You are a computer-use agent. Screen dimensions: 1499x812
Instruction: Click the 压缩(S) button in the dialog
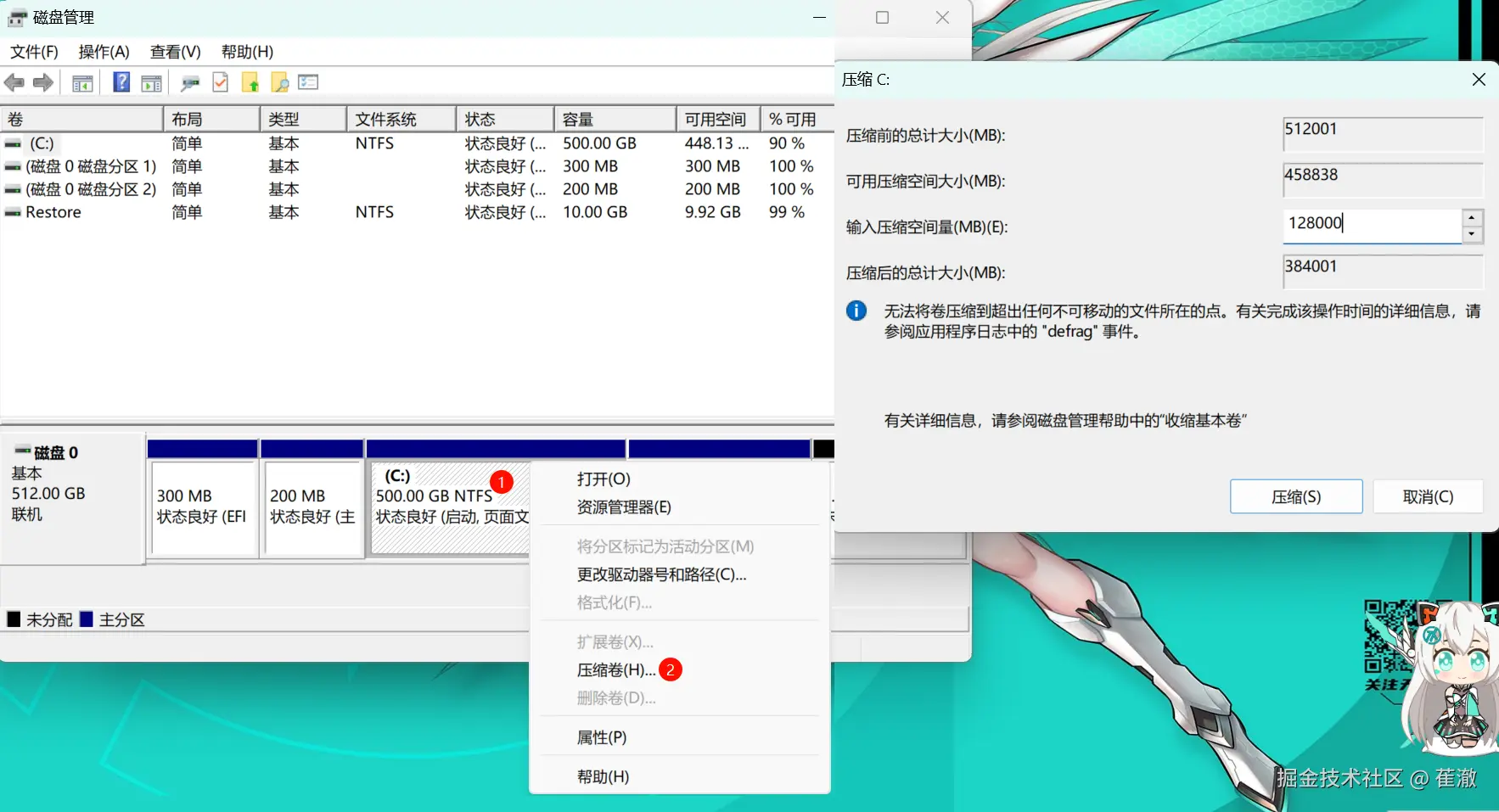(x=1296, y=496)
